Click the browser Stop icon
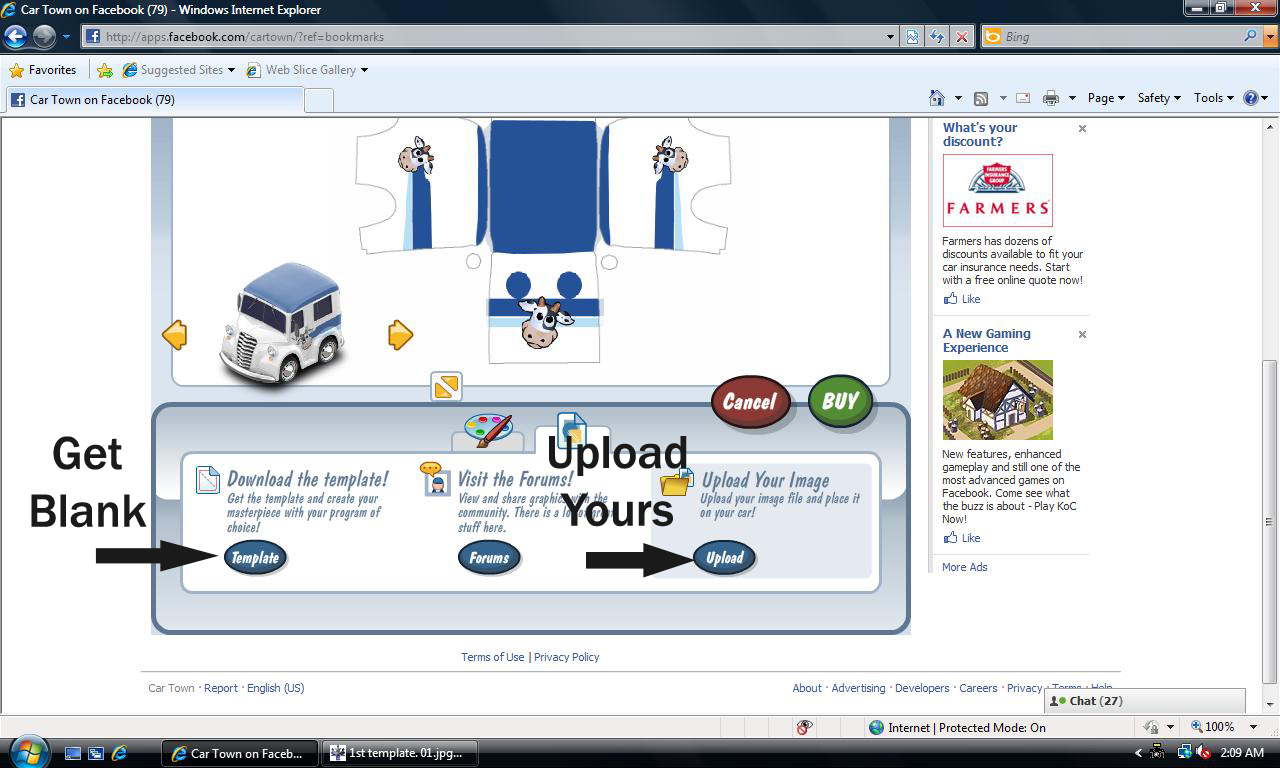Screen dimensions: 1280x768 pyautogui.click(x=961, y=37)
